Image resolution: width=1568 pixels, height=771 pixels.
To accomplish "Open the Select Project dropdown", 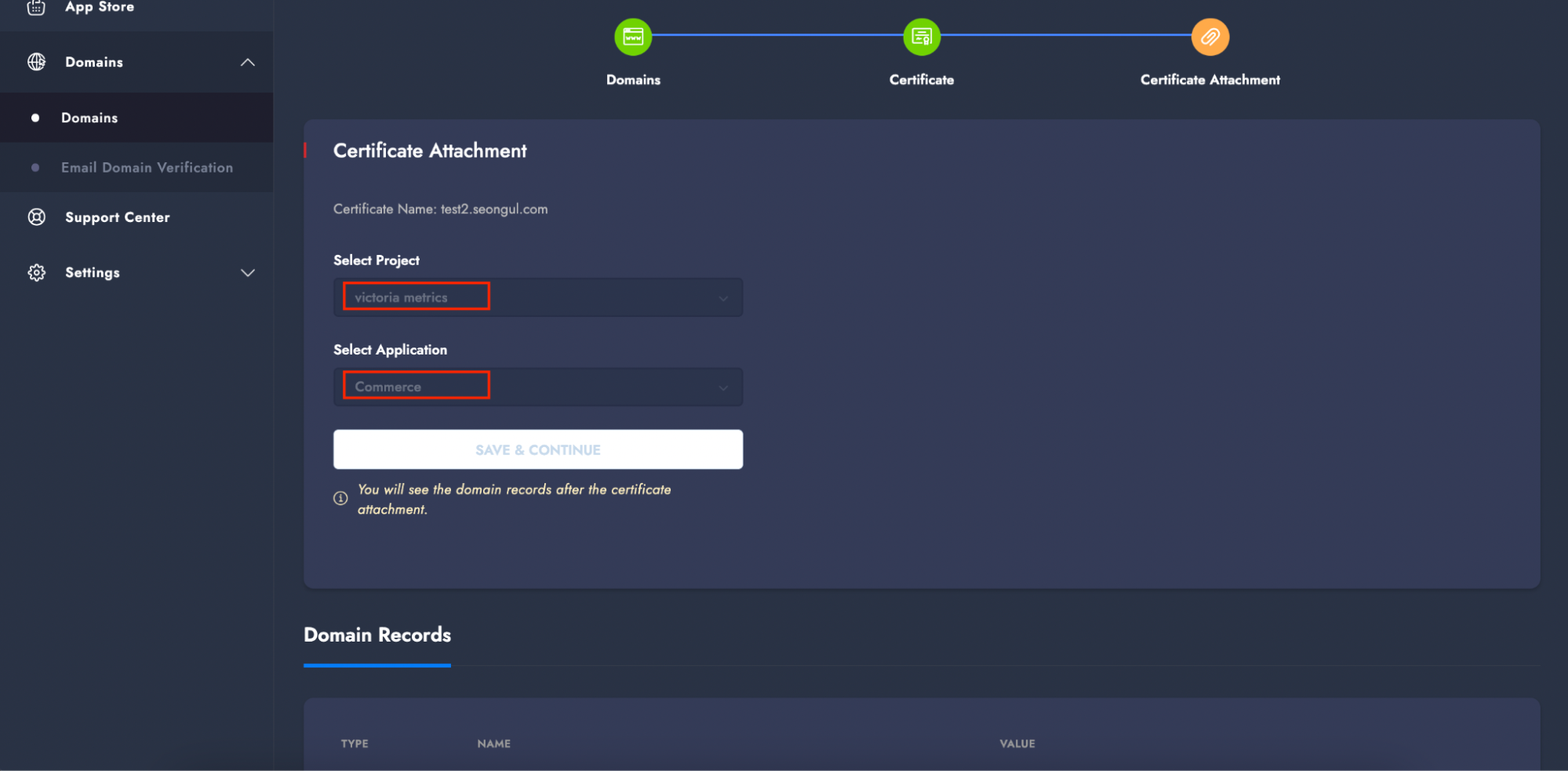I will 537,298.
